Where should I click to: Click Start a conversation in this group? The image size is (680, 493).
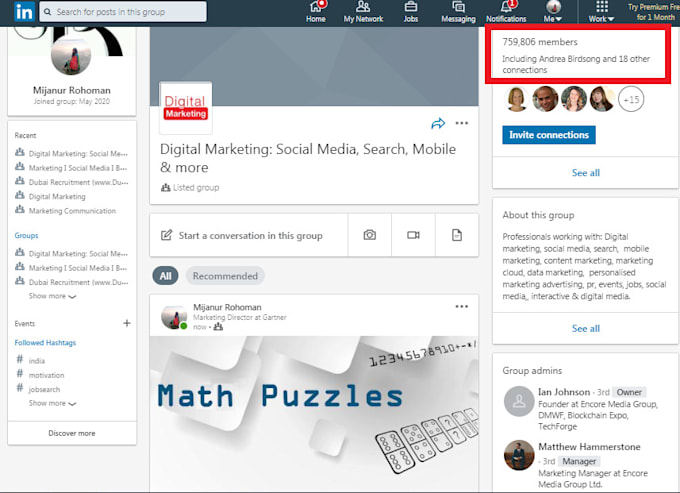249,235
